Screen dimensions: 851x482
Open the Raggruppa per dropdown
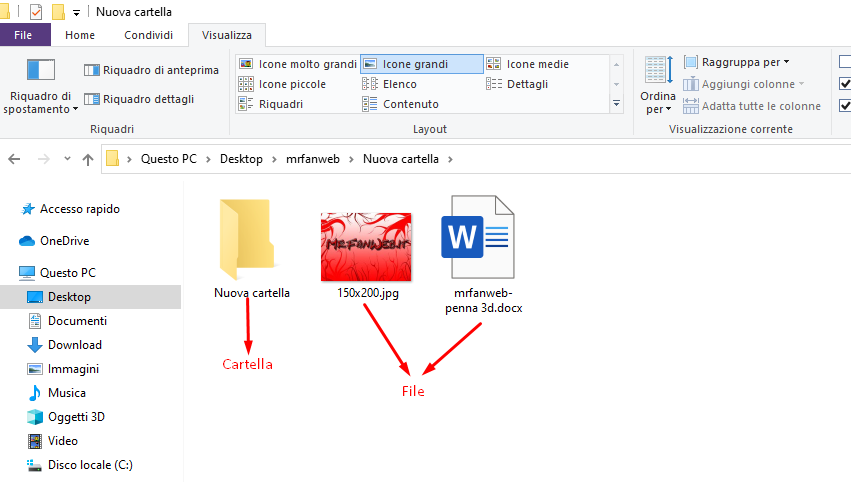737,62
